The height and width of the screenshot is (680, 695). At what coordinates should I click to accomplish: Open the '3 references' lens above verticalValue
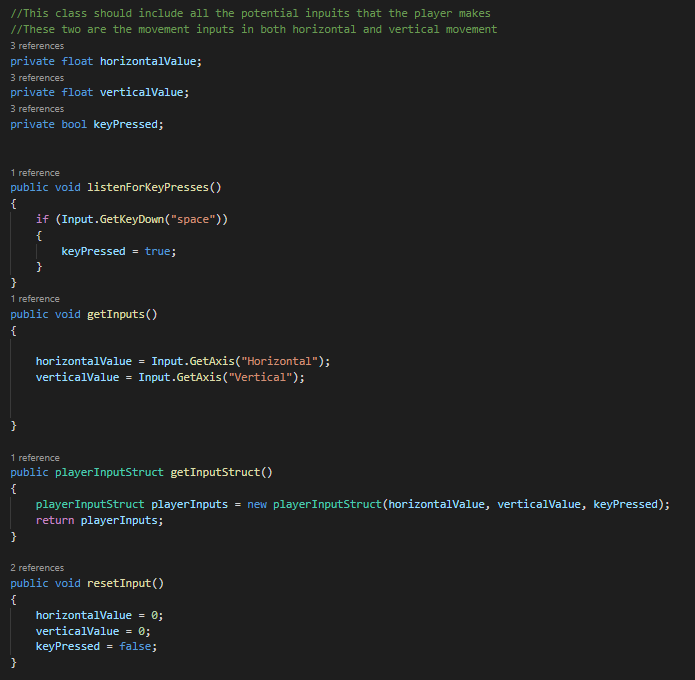(37, 78)
